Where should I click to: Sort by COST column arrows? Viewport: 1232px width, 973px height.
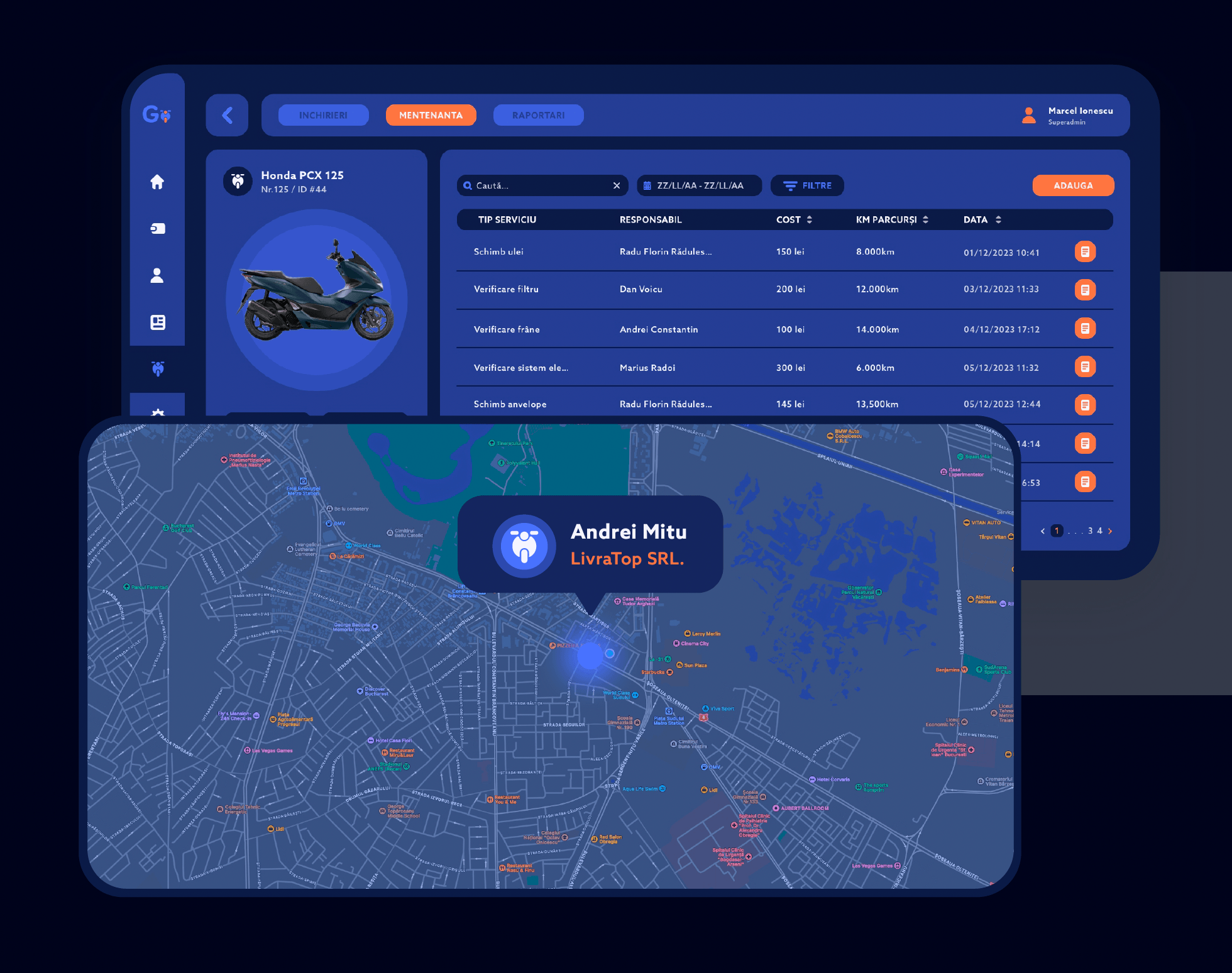[810, 219]
